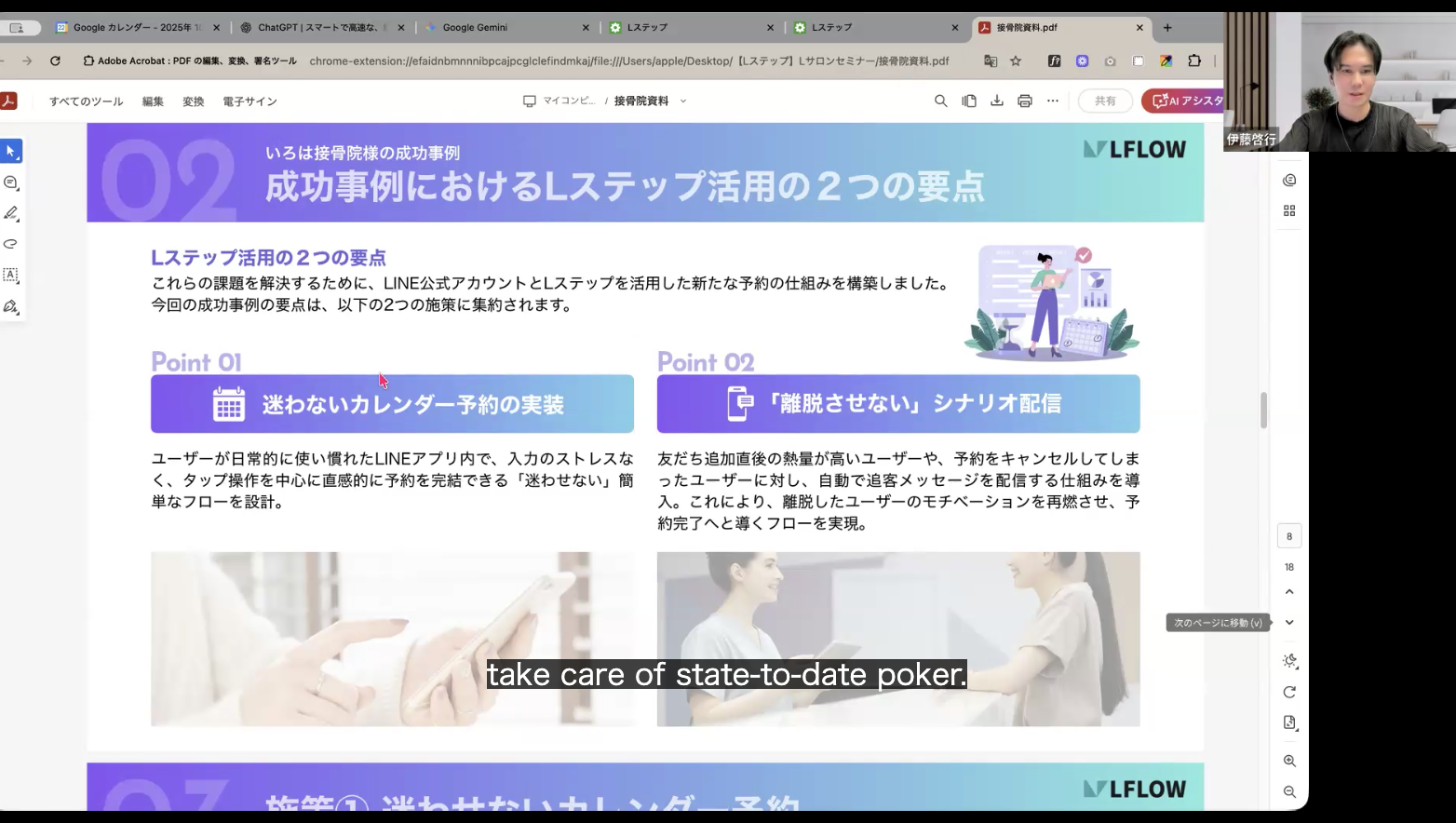Viewport: 1456px width, 823px height.
Task: Open the sign fountain-pen tool
Action: [11, 306]
